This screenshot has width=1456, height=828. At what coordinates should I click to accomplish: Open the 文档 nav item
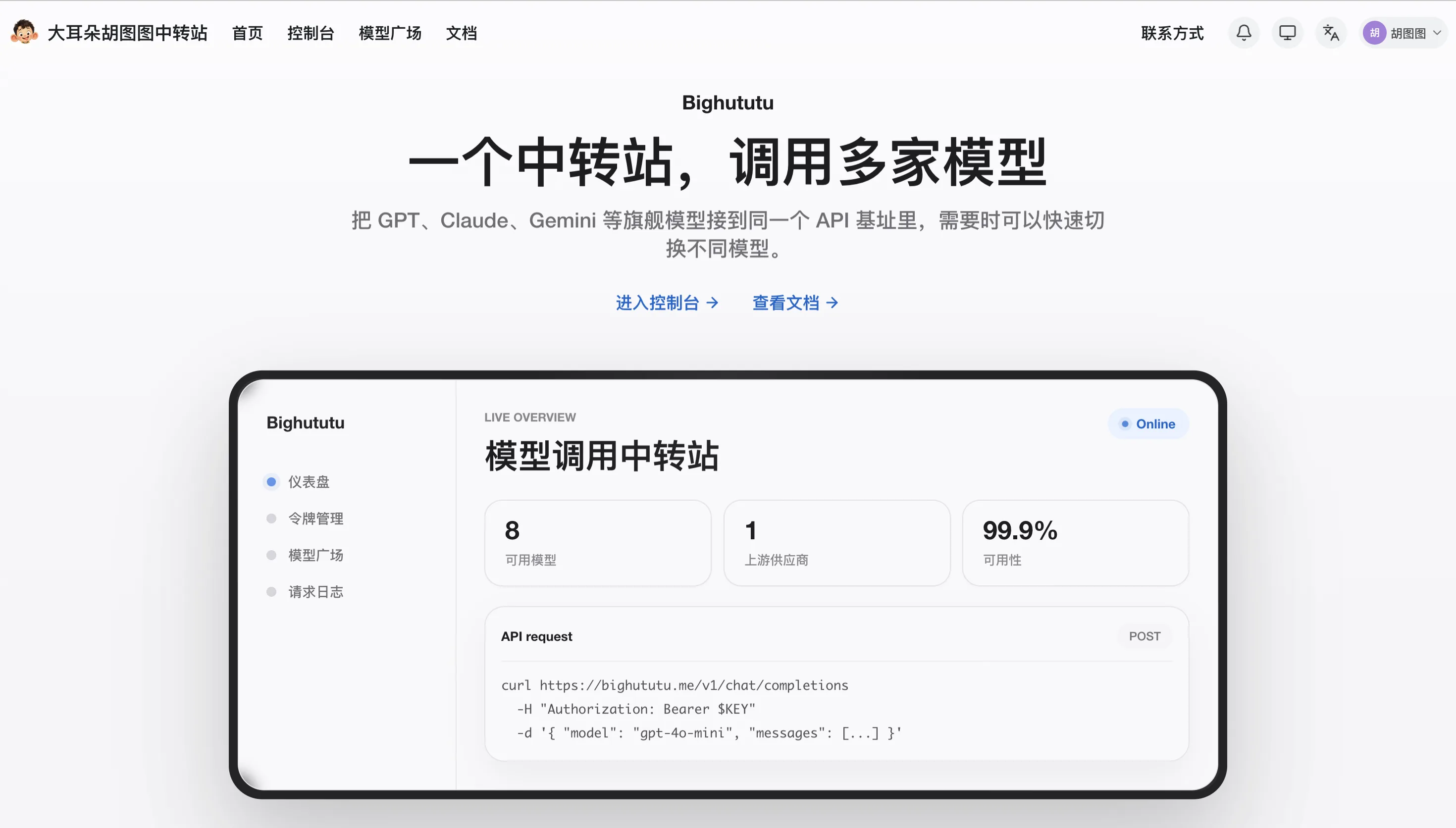tap(461, 33)
